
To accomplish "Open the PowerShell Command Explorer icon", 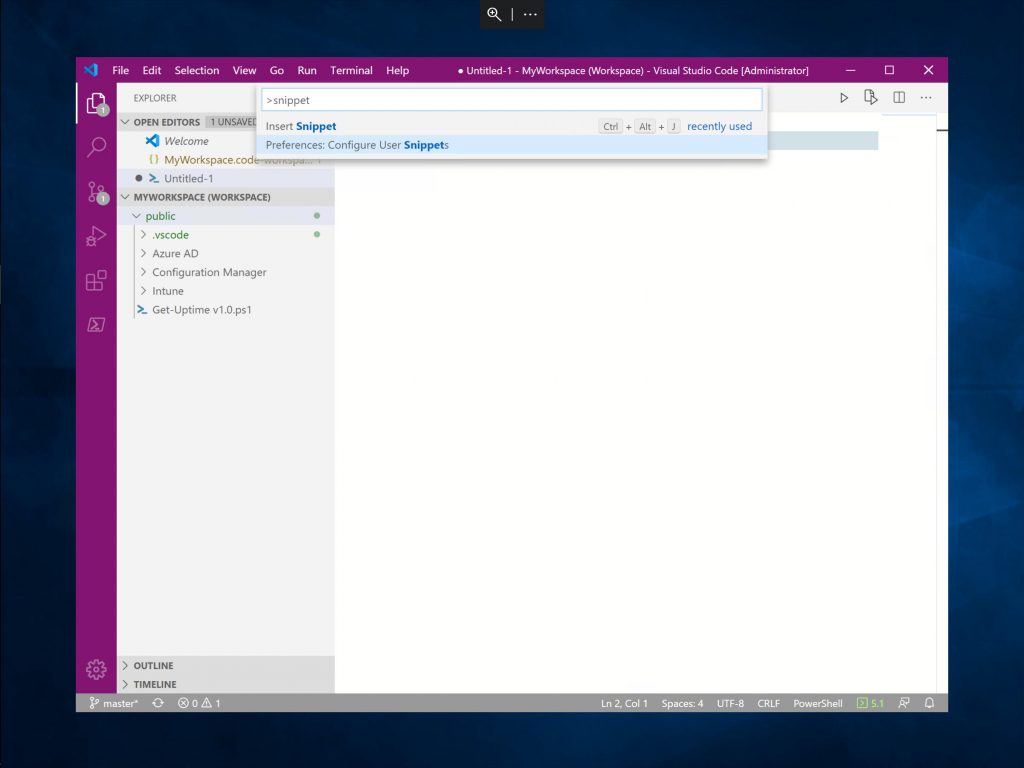I will (96, 325).
